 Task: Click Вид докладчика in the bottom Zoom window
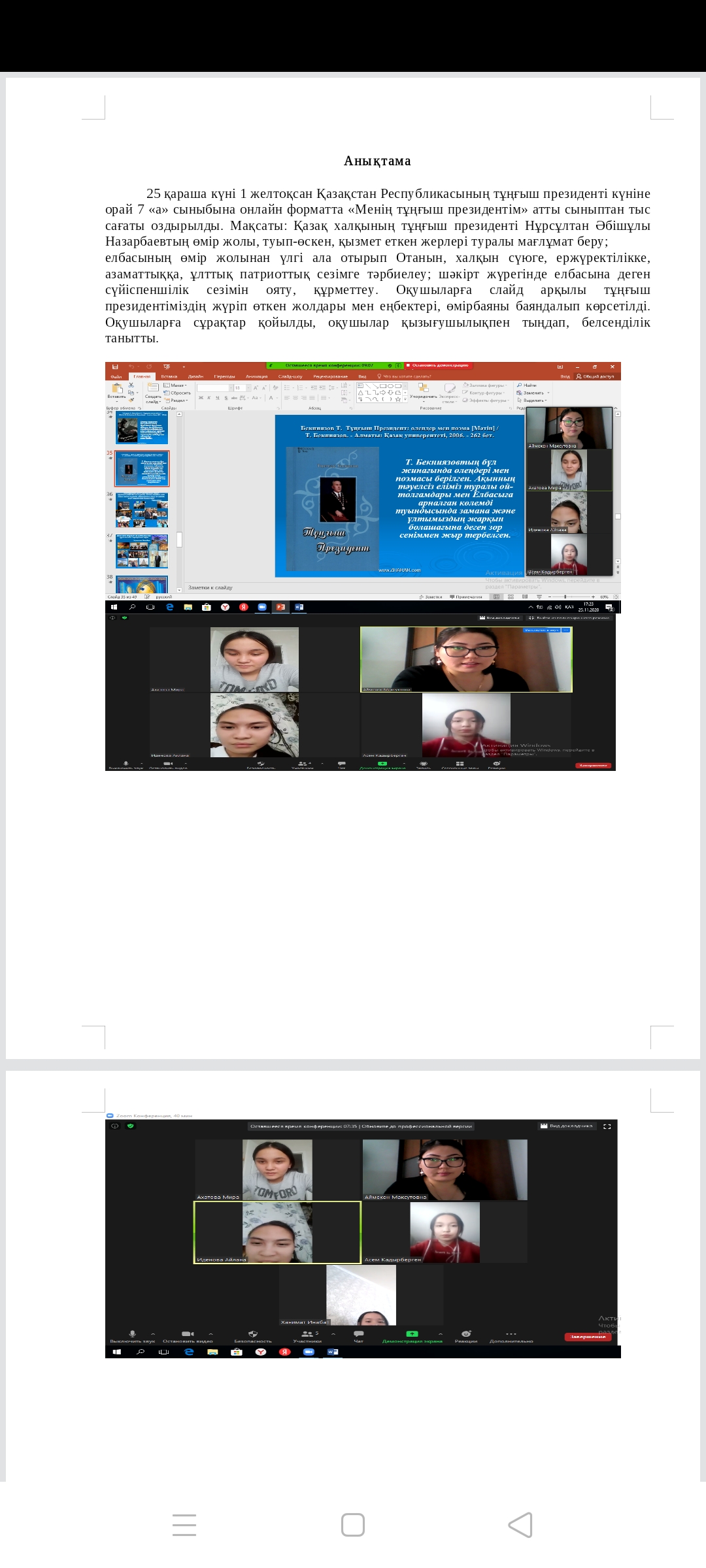pyautogui.click(x=567, y=1126)
